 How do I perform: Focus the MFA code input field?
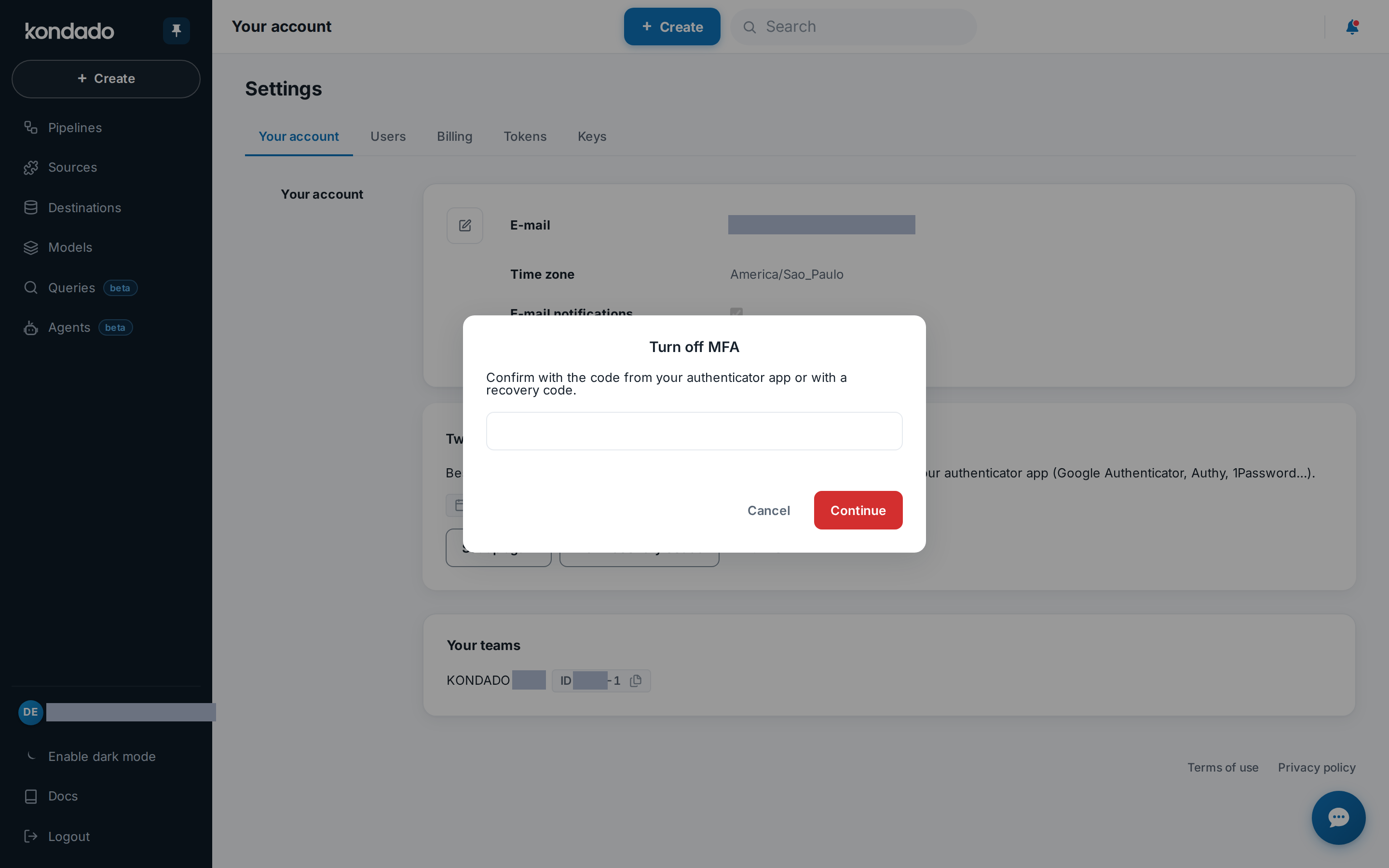(694, 431)
